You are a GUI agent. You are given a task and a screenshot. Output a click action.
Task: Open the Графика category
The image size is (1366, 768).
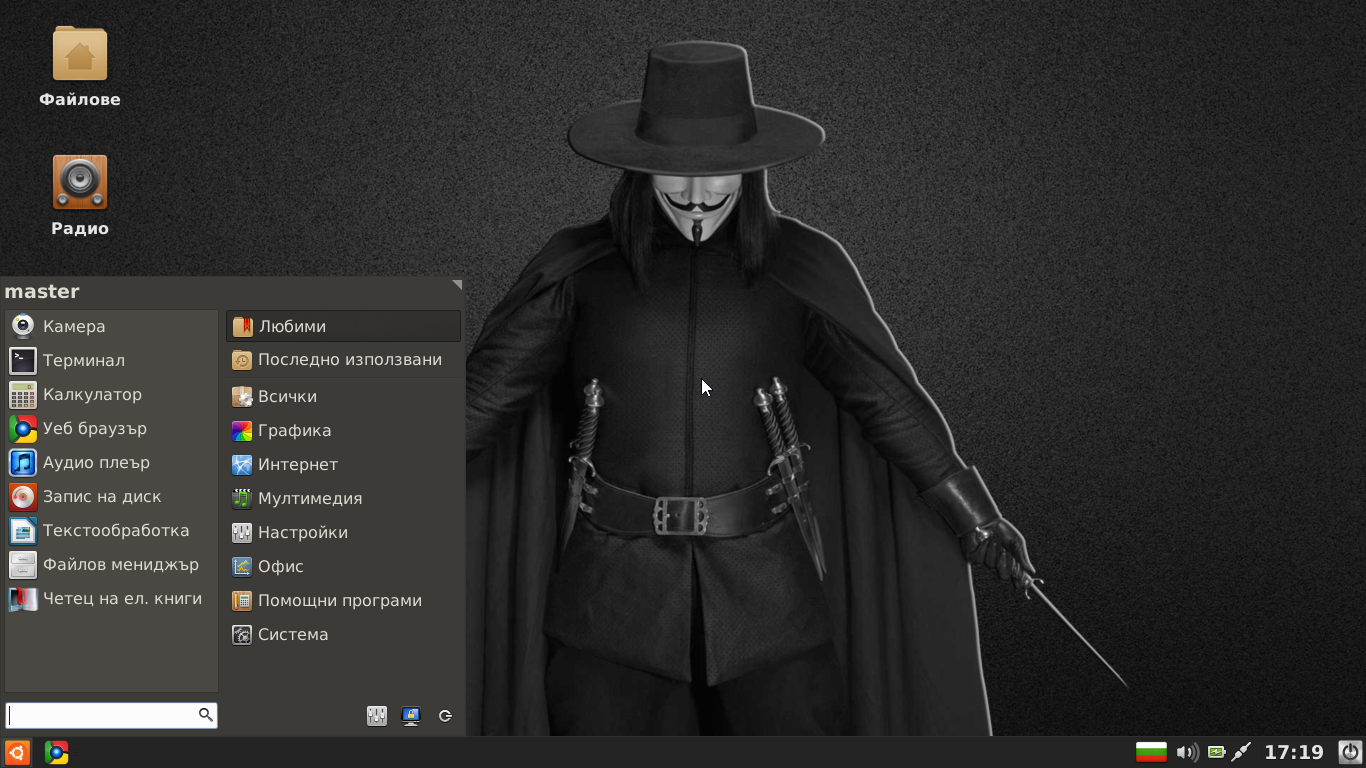343,430
